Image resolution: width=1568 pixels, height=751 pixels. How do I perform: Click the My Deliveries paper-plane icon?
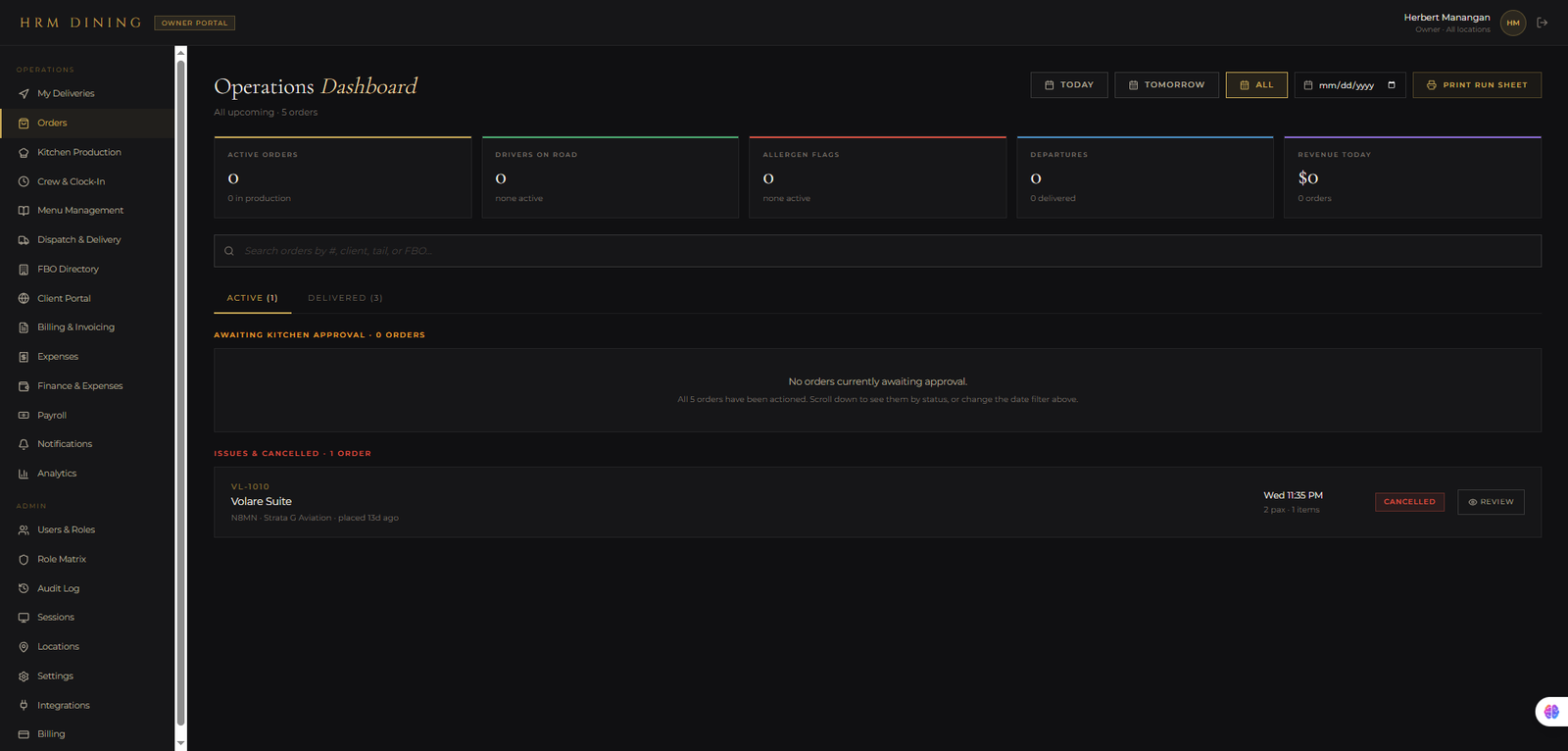pos(24,94)
